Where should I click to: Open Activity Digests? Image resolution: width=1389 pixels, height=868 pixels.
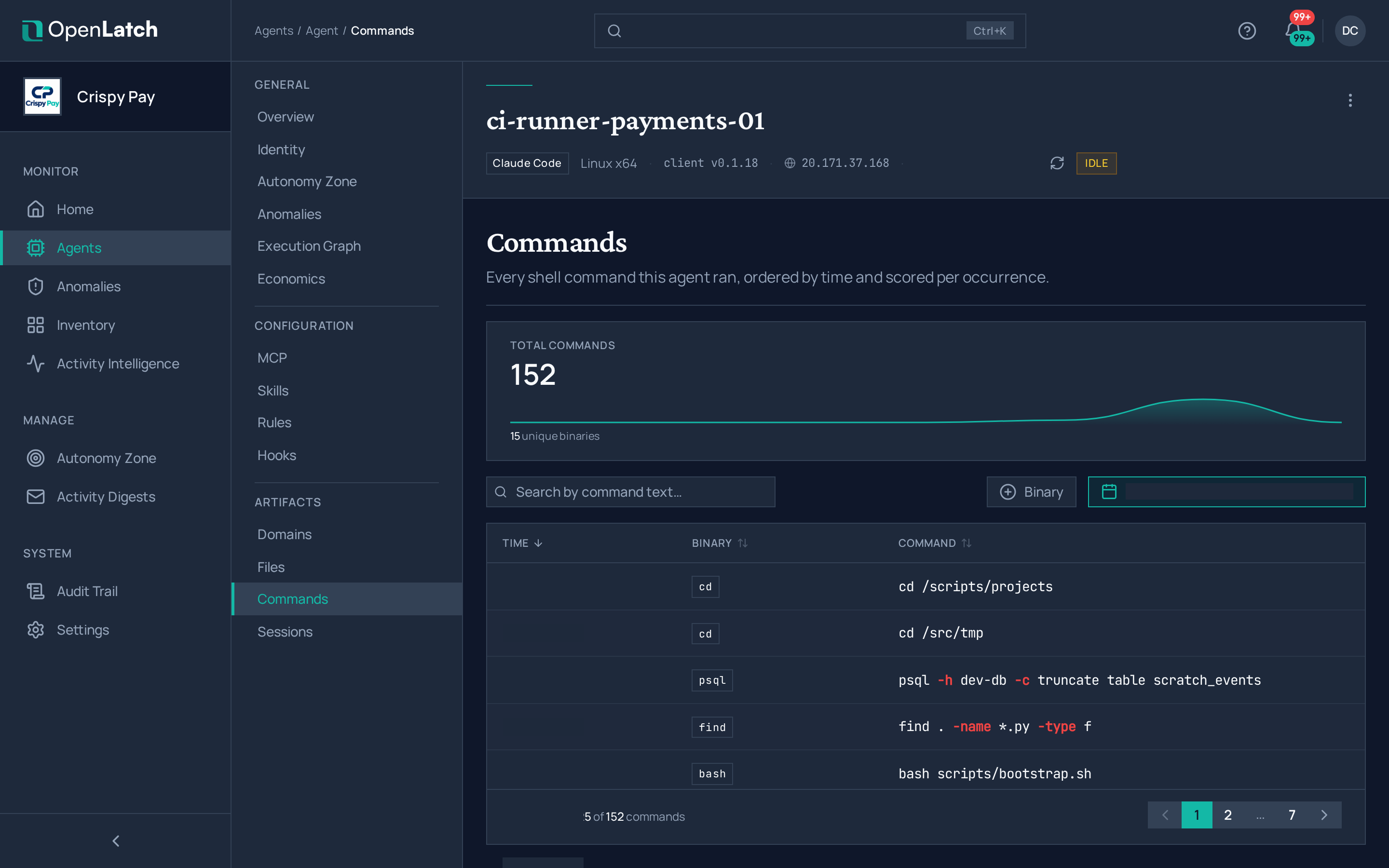[115, 497]
